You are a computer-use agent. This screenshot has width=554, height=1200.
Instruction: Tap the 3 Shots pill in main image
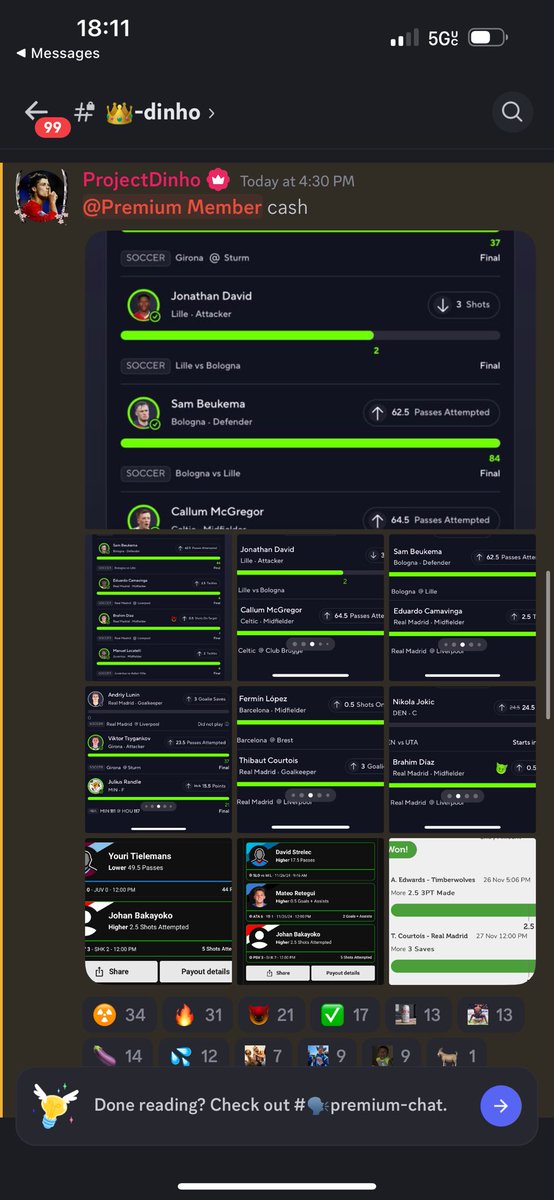point(463,305)
